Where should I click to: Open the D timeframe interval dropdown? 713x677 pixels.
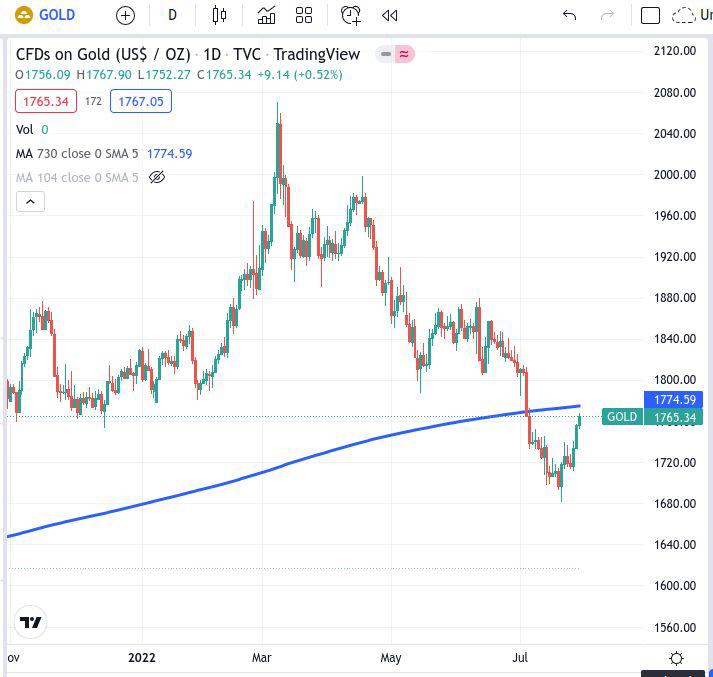pos(172,15)
